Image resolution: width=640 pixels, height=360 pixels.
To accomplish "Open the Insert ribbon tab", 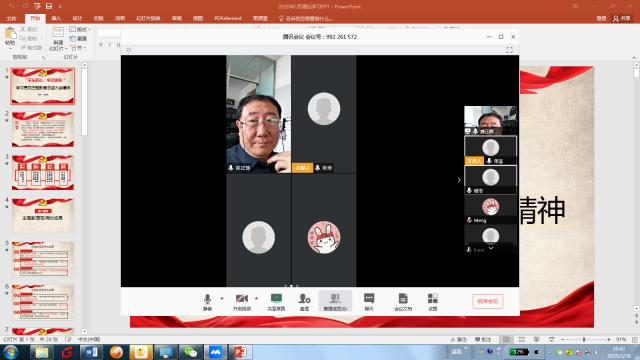I will (x=56, y=18).
